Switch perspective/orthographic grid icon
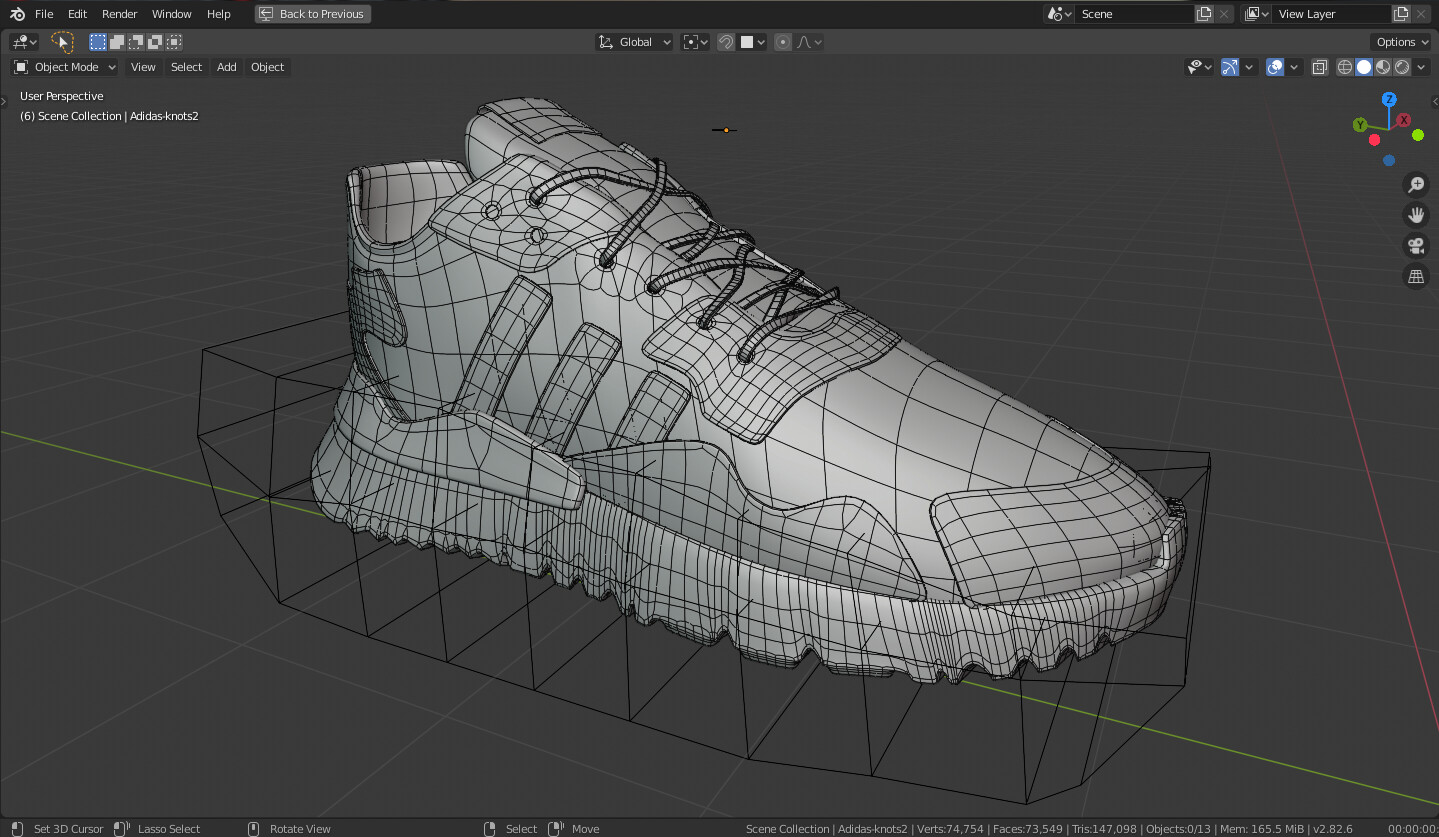1439x837 pixels. [1416, 277]
